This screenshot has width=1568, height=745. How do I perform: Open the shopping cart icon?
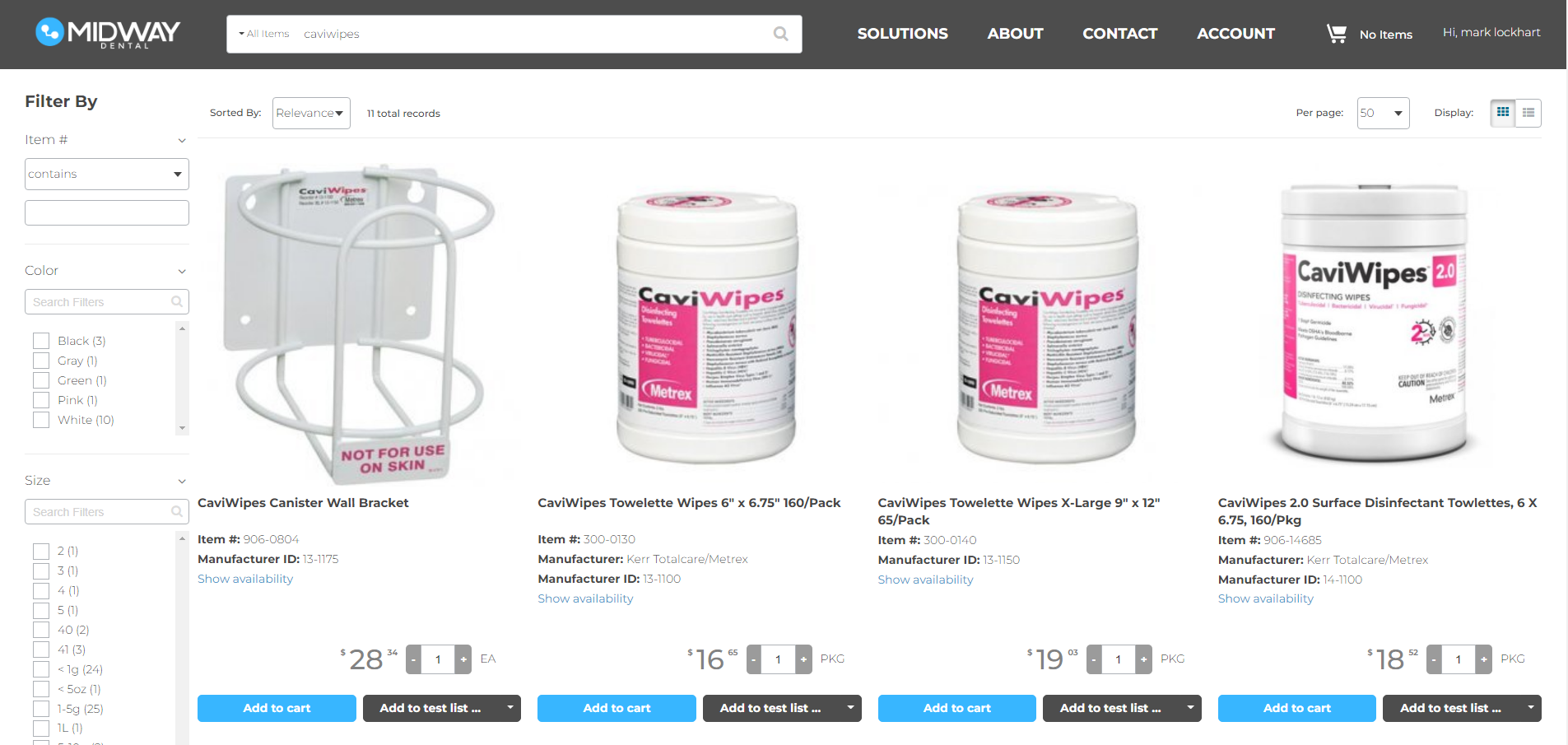(x=1336, y=34)
